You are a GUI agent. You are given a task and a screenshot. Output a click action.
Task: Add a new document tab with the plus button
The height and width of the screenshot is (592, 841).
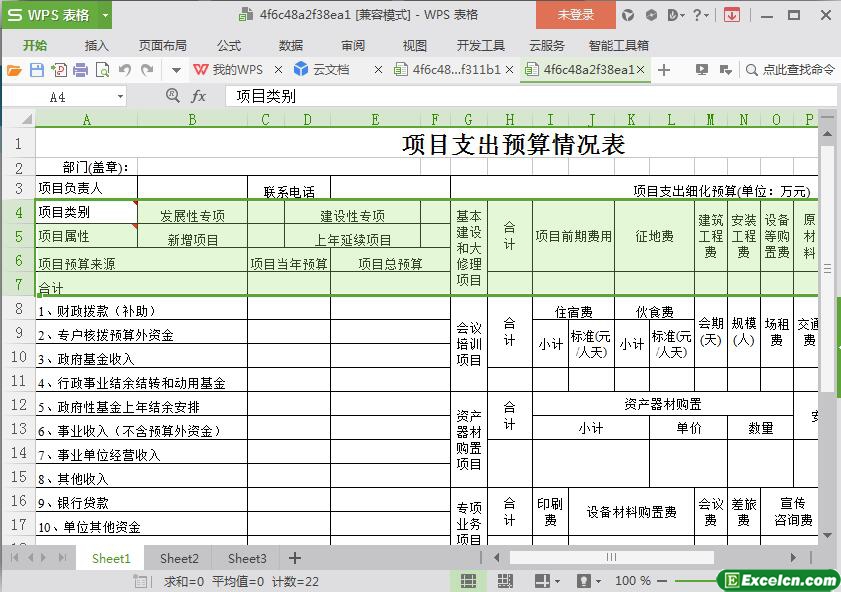pyautogui.click(x=663, y=70)
